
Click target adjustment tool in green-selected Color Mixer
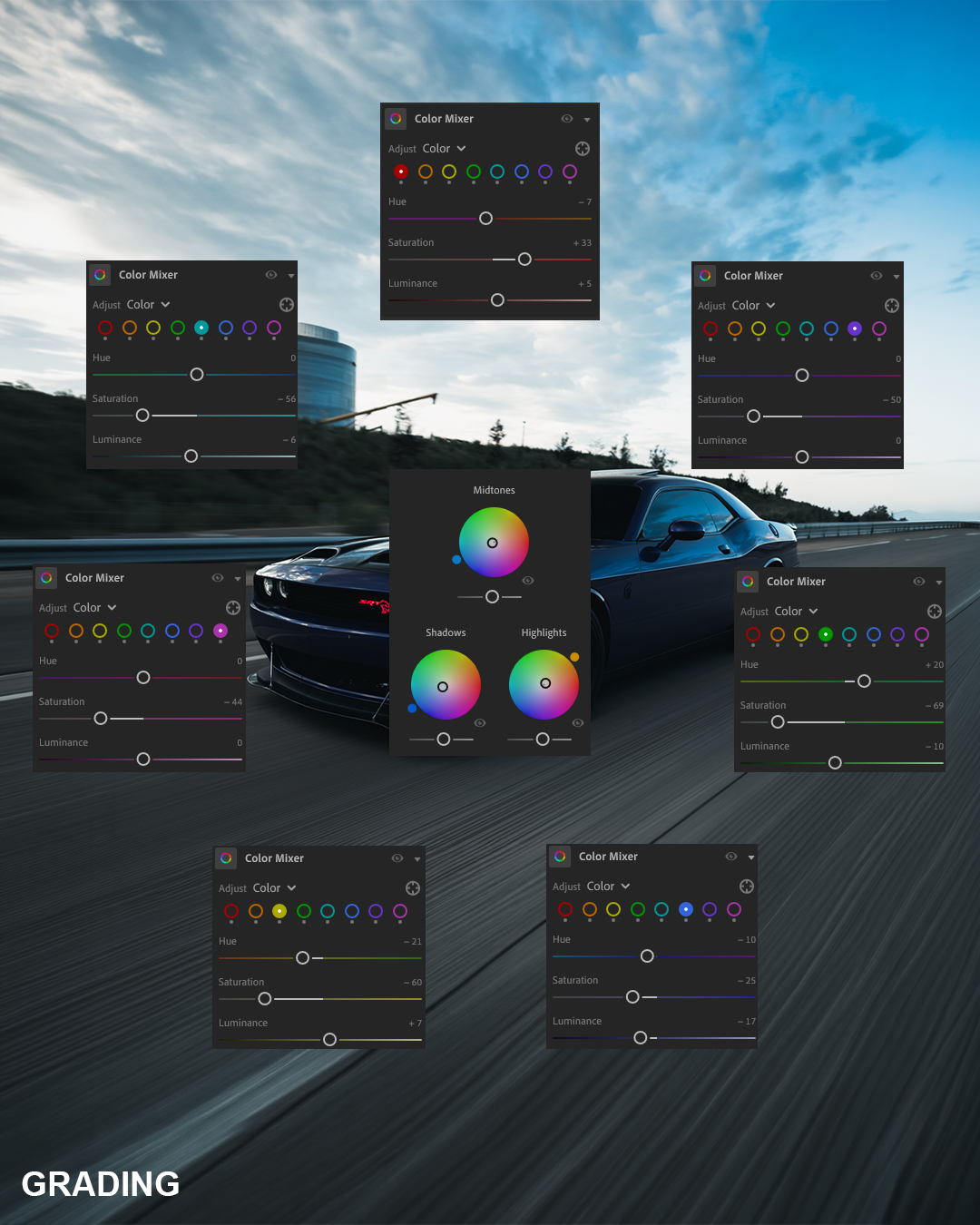pos(935,612)
